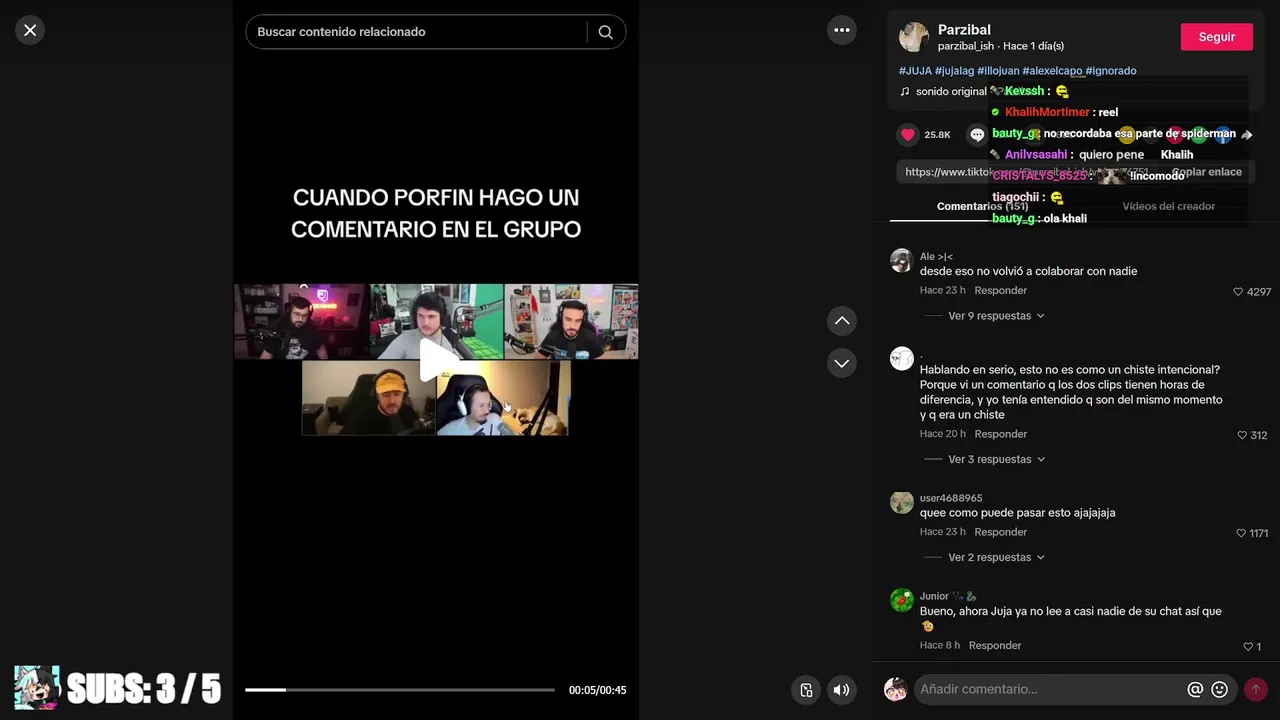Open the avatar of commenter Ale >|<
Viewport: 1280px width, 720px height.
tap(902, 261)
